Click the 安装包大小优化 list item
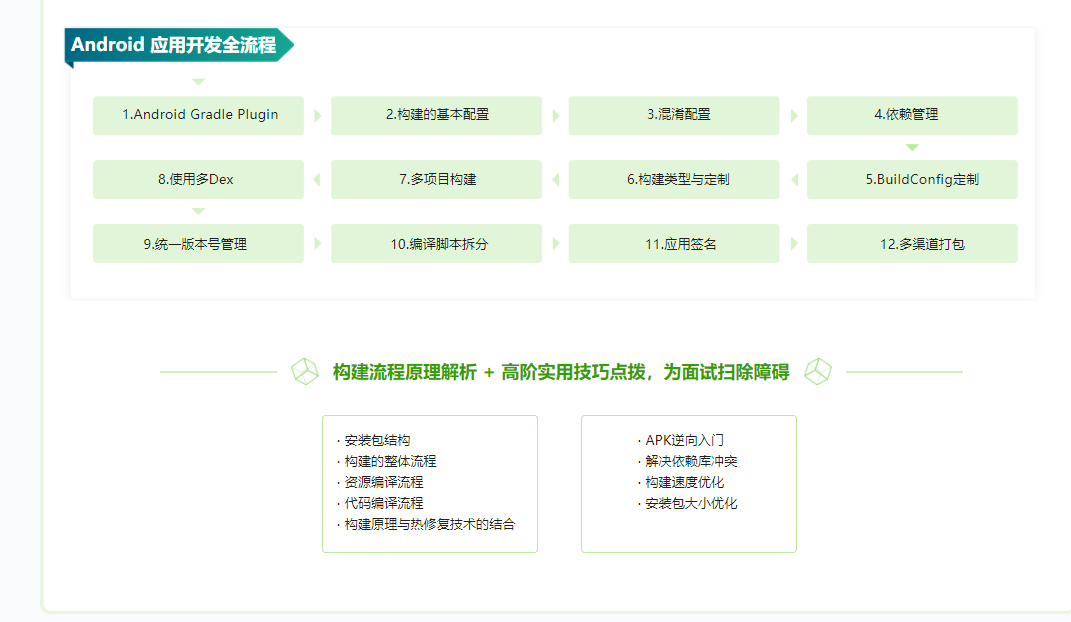1071x622 pixels. 691,503
